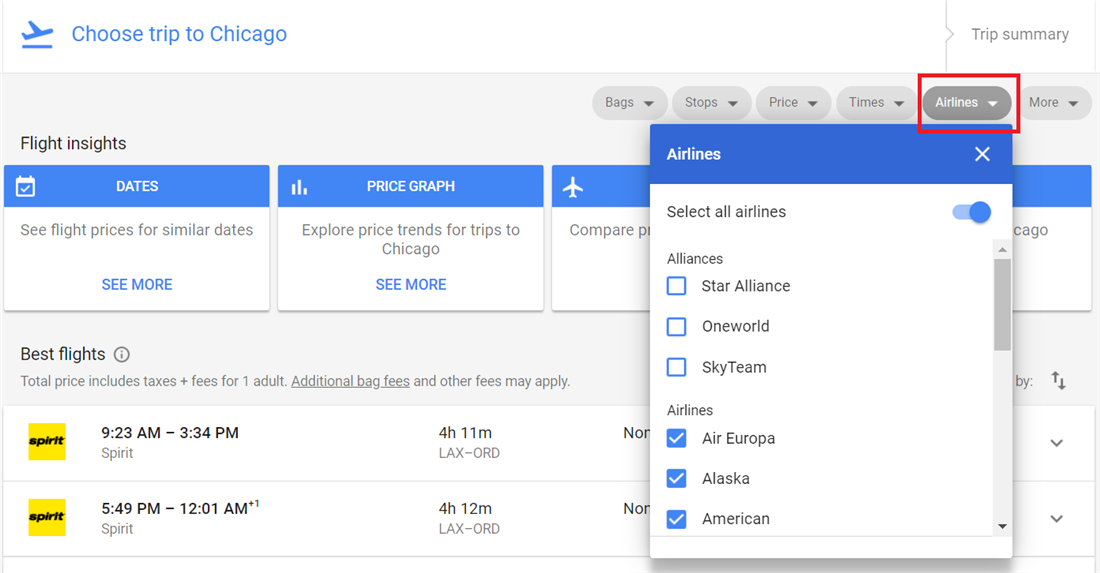Screen dimensions: 1100x573
Task: Open the Trip summary tab
Action: pyautogui.click(x=1019, y=34)
